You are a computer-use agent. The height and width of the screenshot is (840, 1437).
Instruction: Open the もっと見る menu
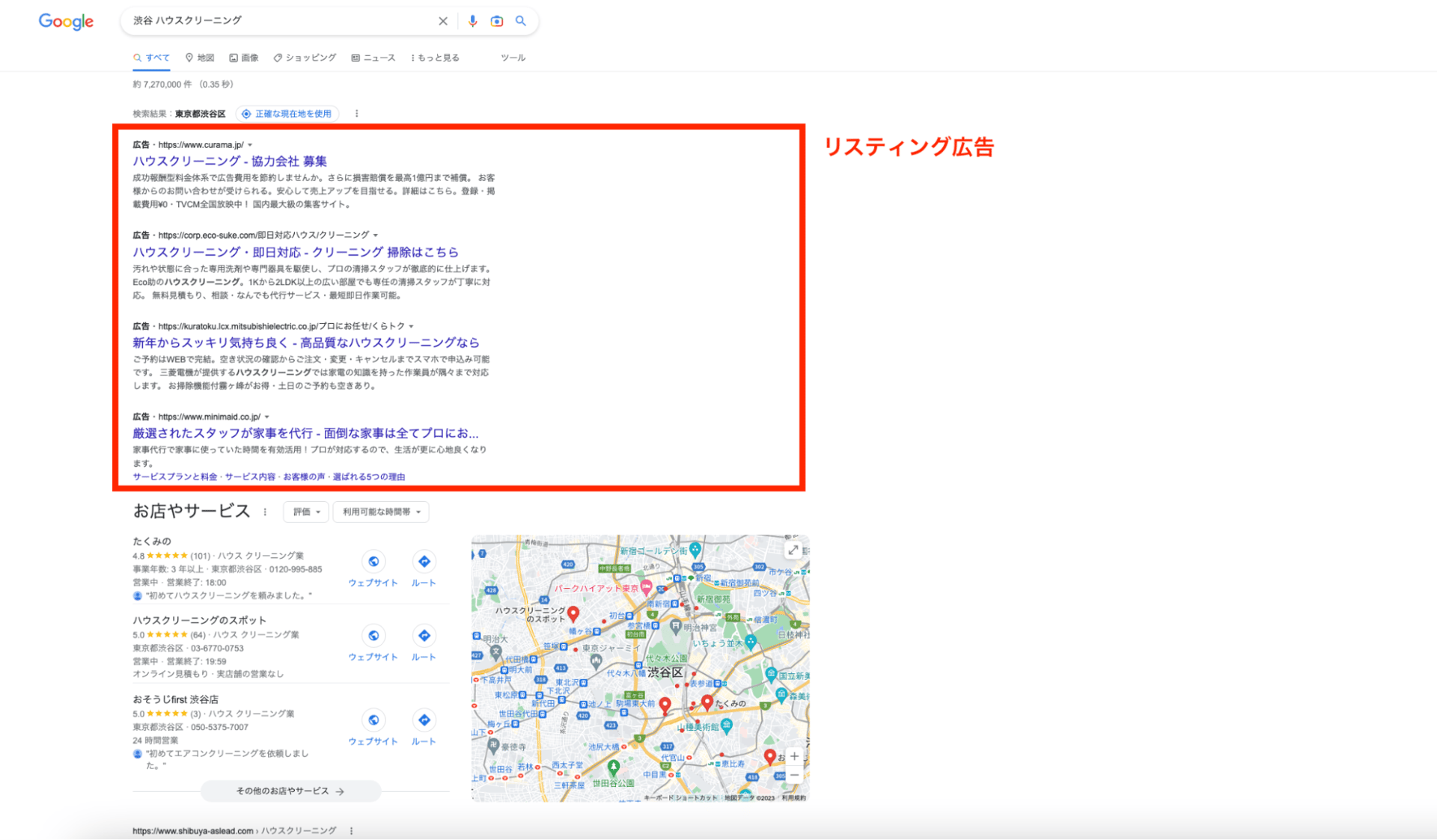point(435,58)
